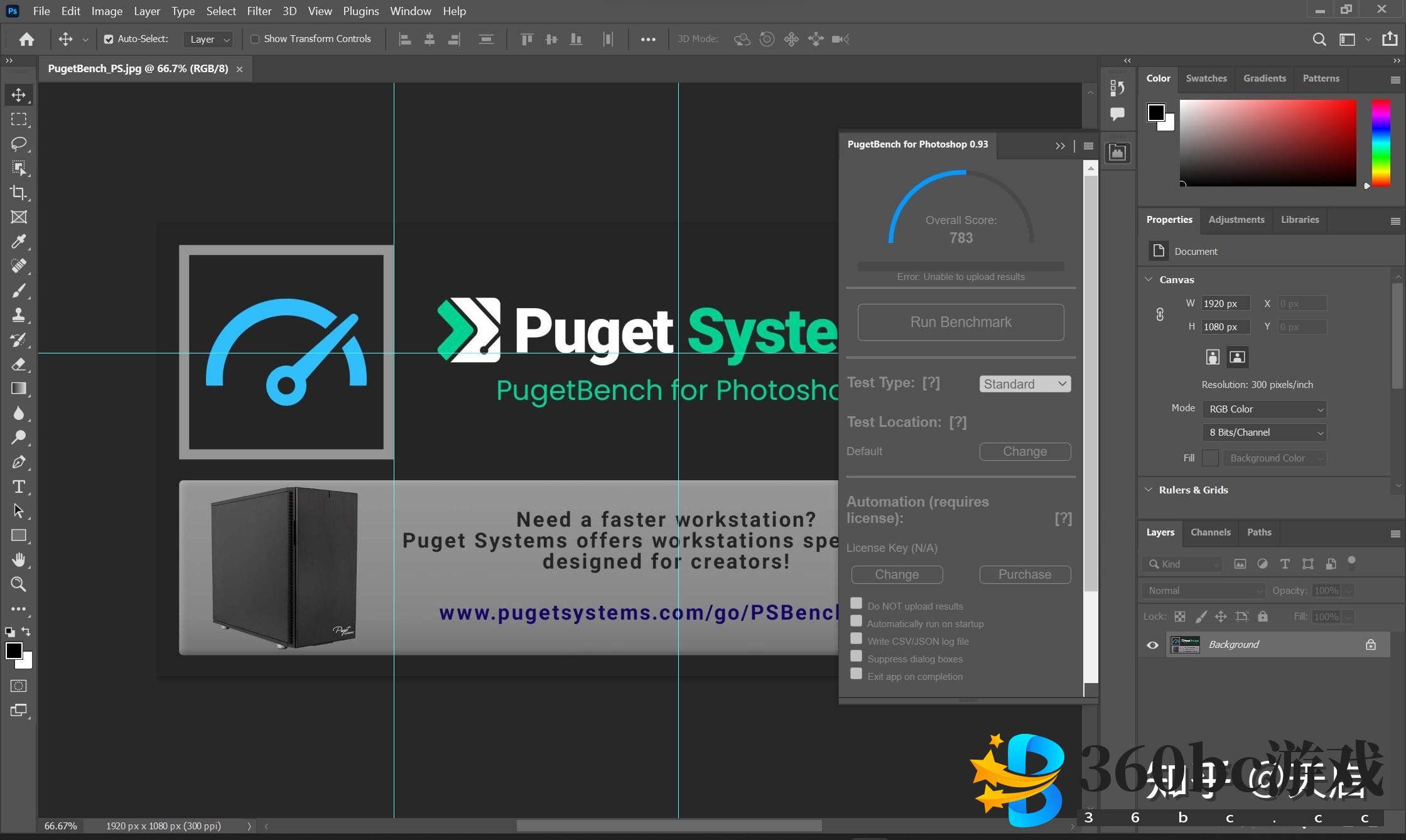1406x840 pixels.
Task: Open the Test Type Standard dropdown
Action: [x=1025, y=384]
